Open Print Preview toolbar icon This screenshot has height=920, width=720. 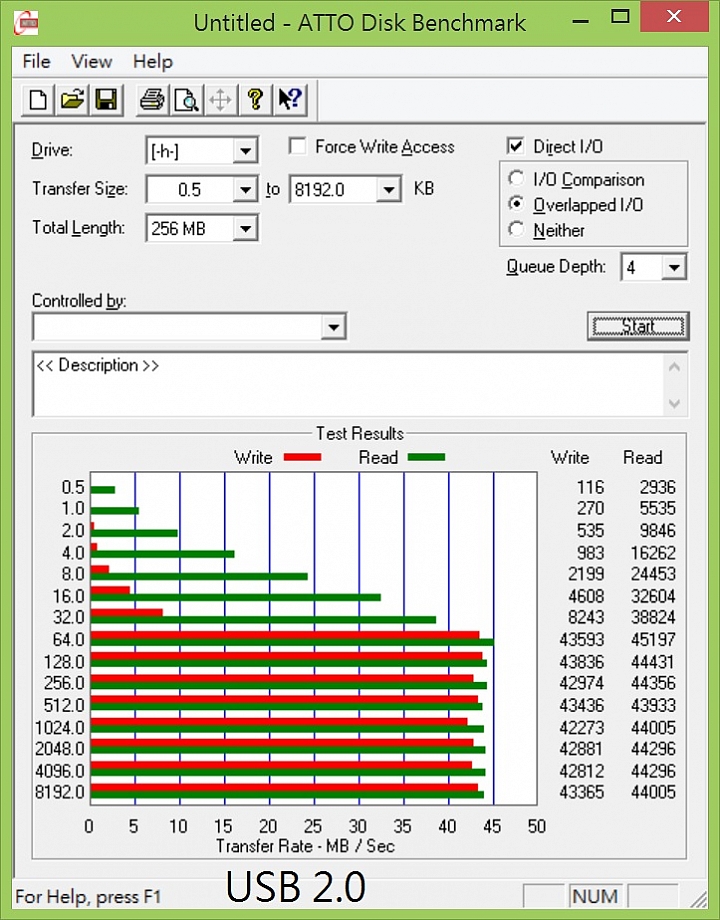[x=187, y=99]
